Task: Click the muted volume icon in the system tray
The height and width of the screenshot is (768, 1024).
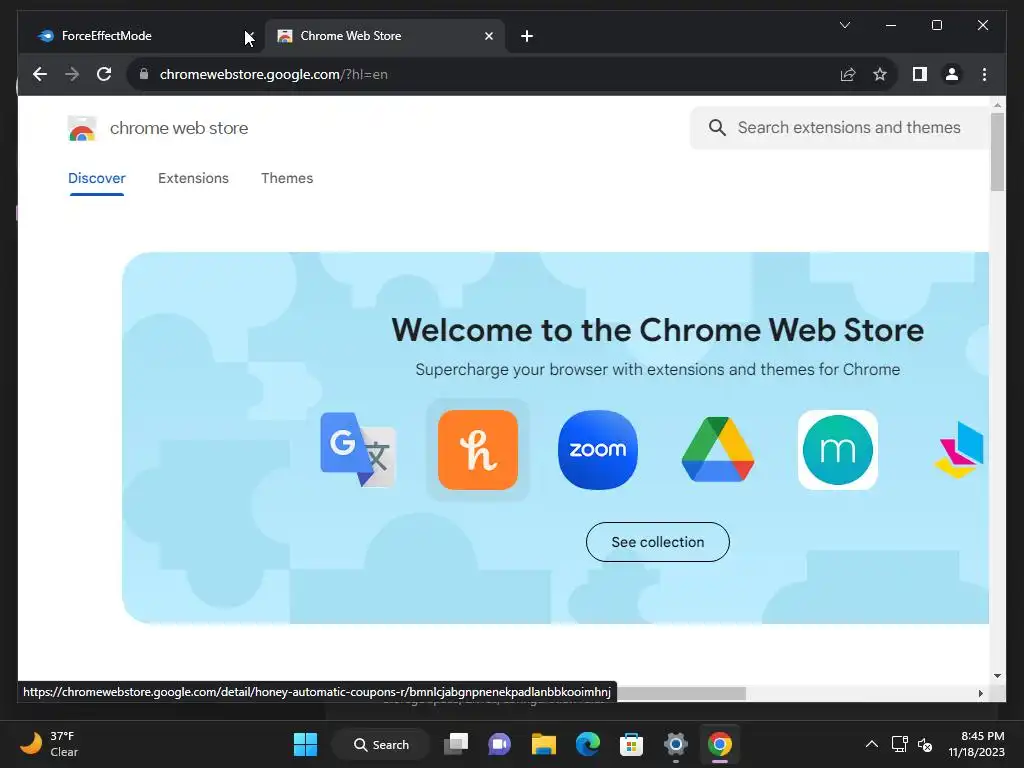Action: pos(925,744)
